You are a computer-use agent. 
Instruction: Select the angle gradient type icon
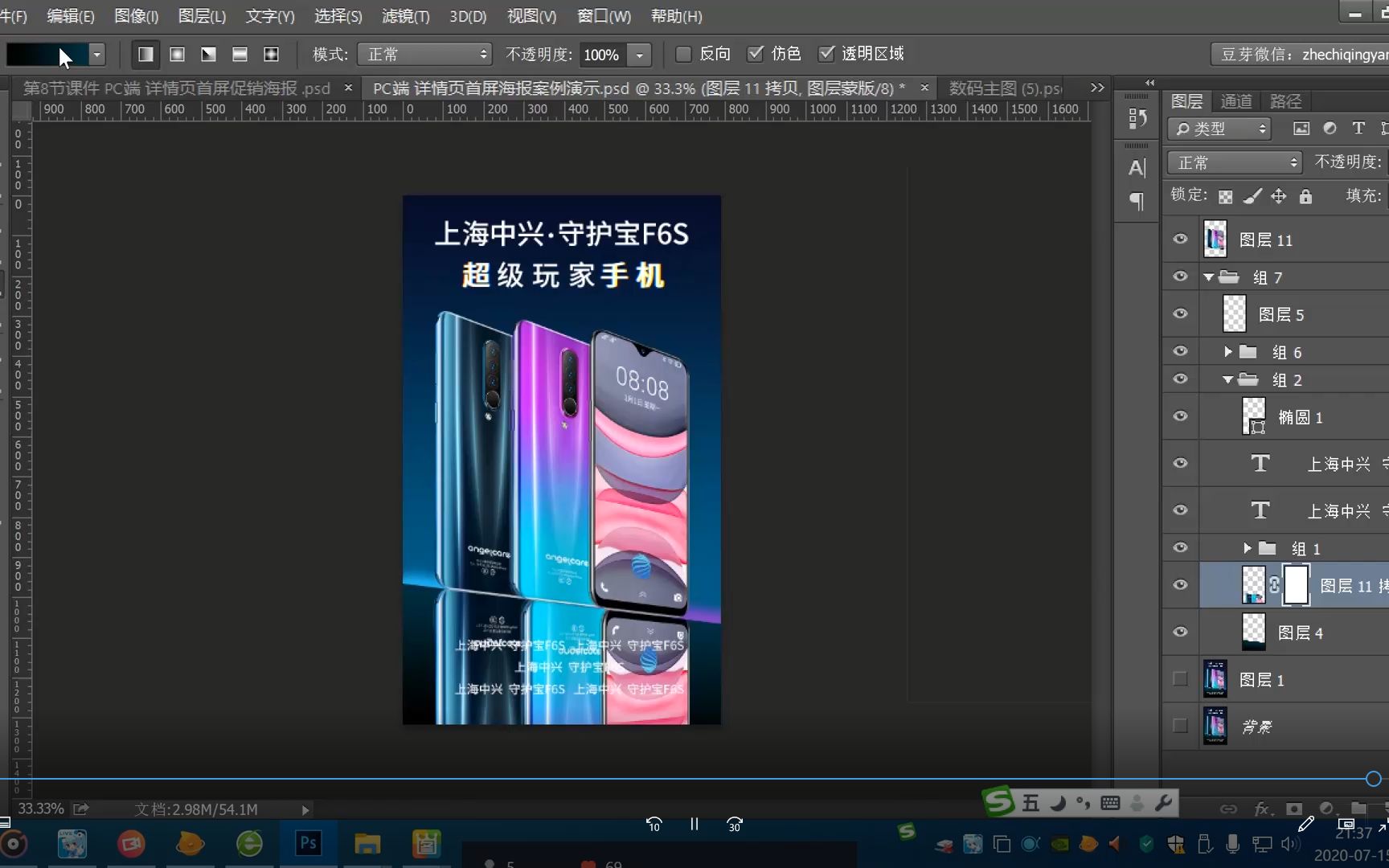tap(208, 54)
